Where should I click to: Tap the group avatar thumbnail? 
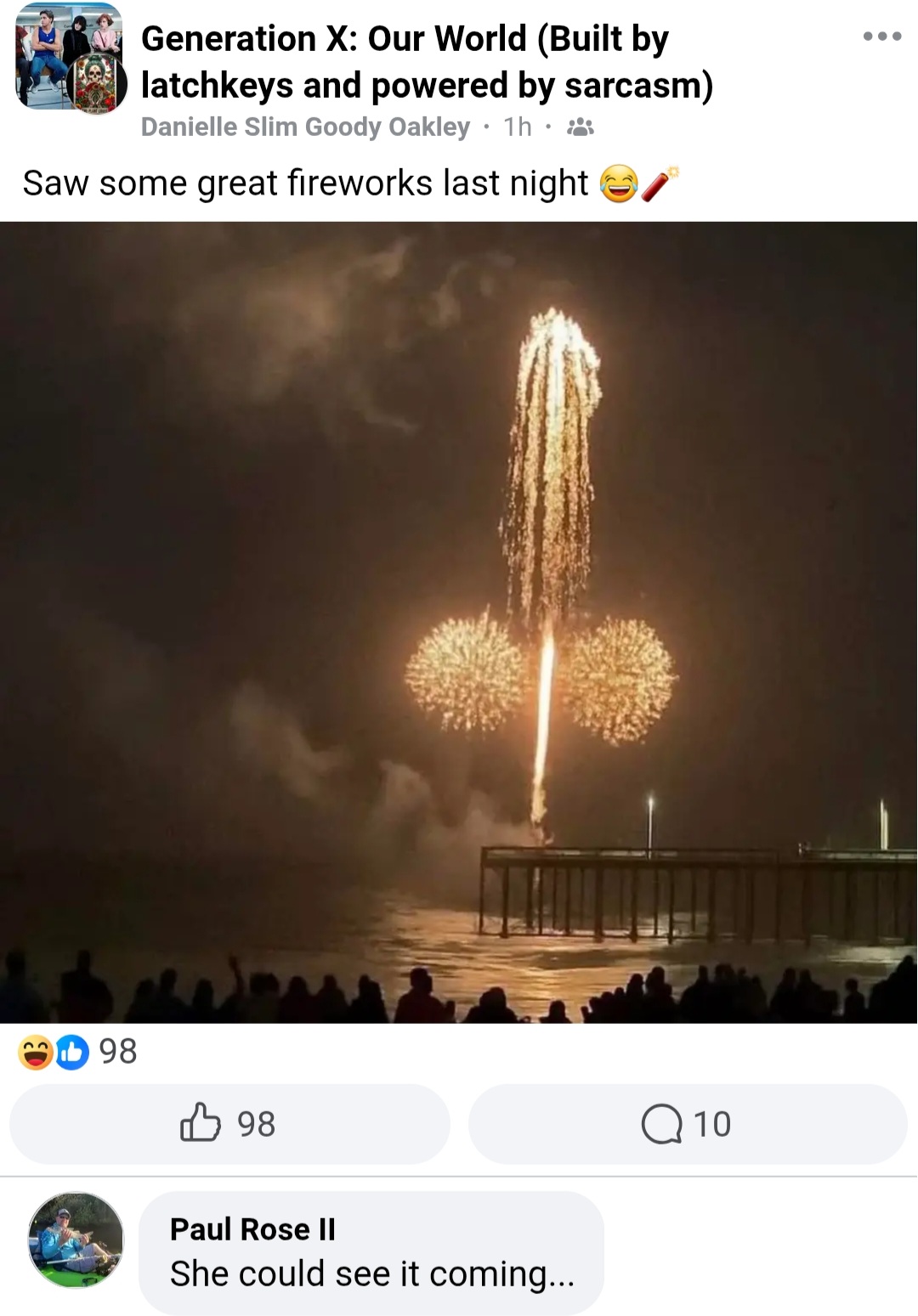(x=71, y=58)
